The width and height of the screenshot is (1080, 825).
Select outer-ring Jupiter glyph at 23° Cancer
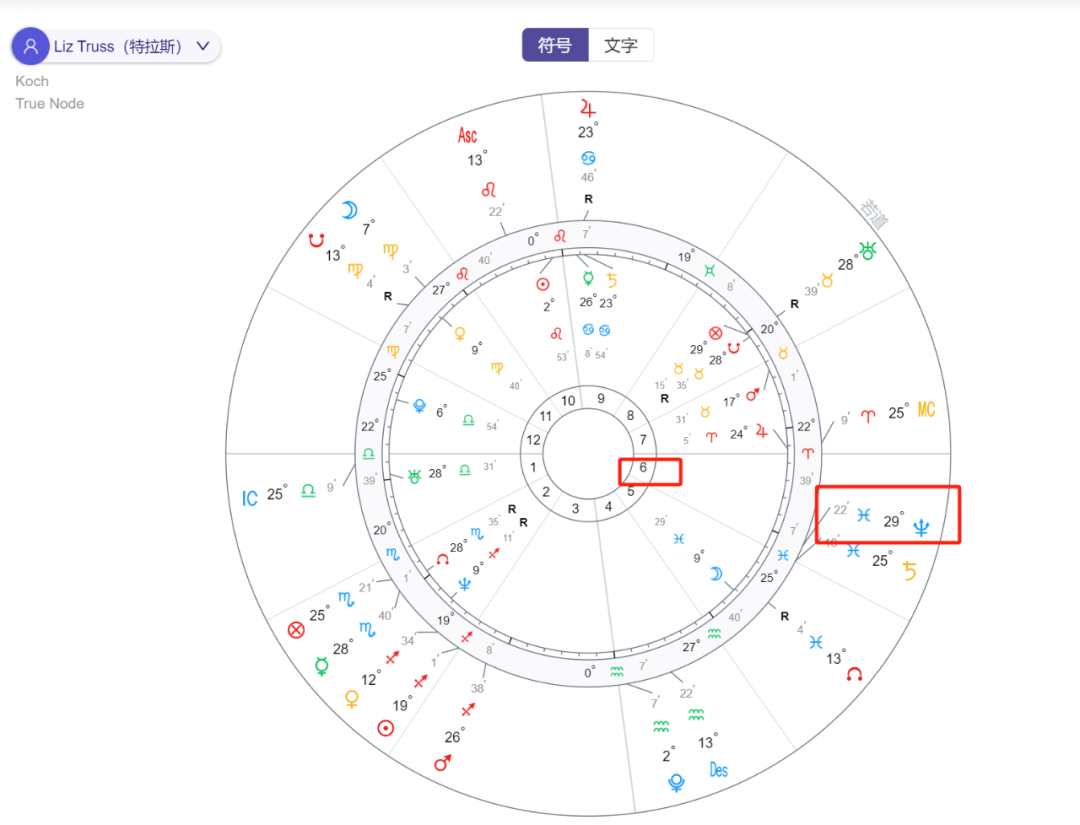(588, 108)
